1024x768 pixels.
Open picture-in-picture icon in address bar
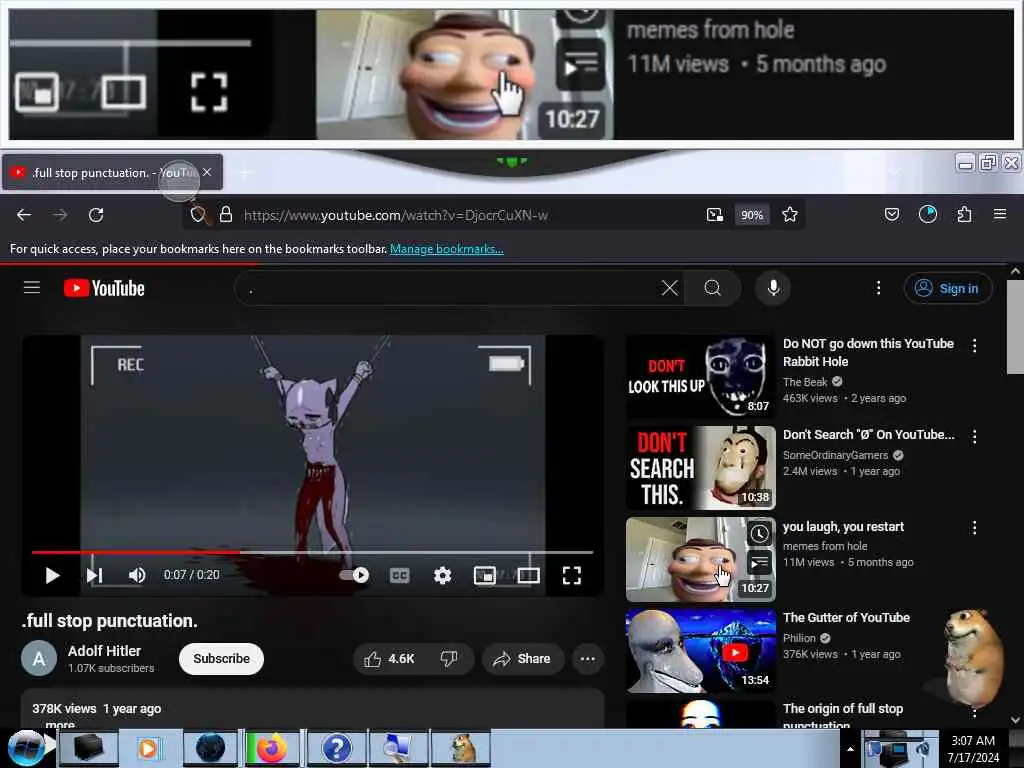click(x=714, y=214)
